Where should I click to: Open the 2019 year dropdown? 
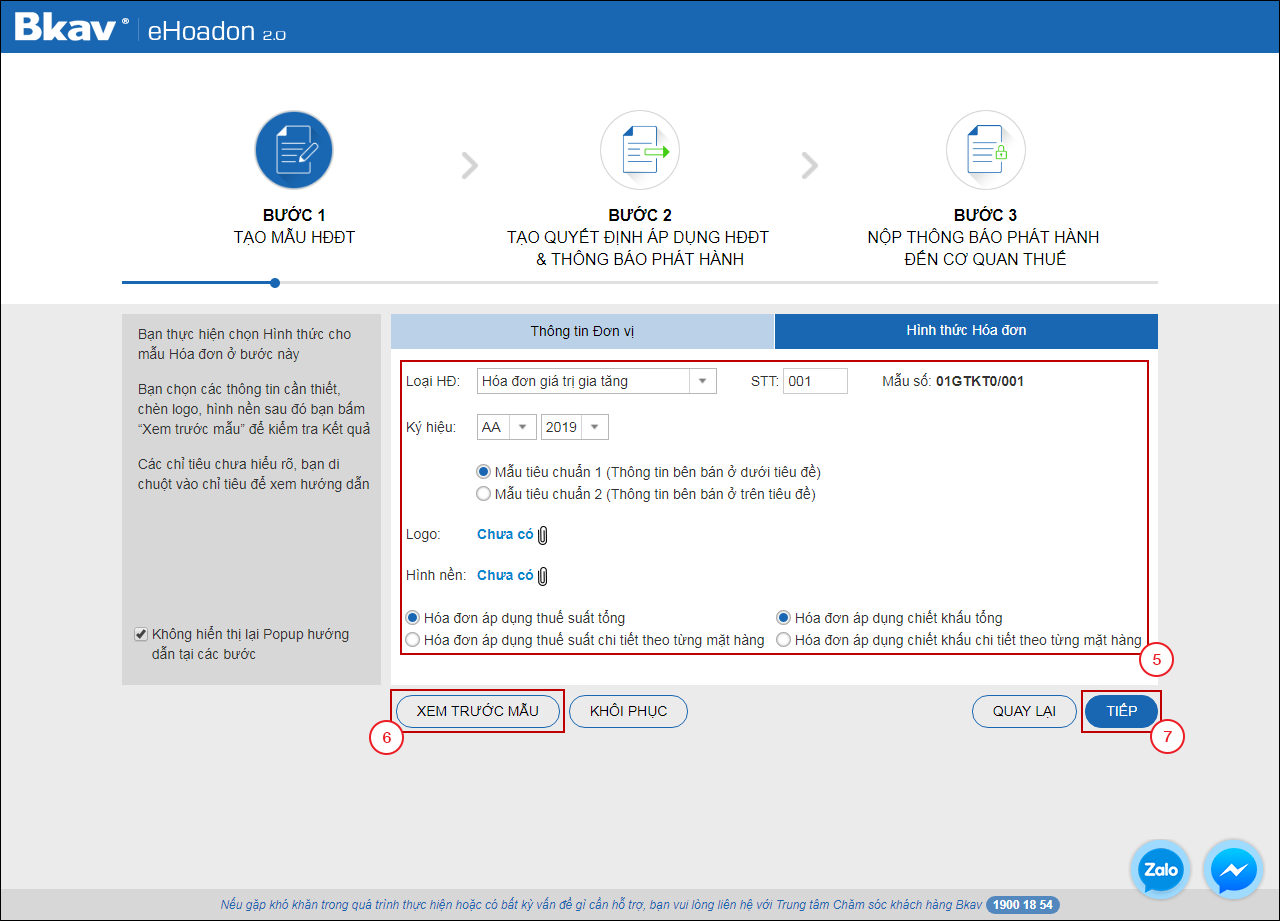(575, 427)
